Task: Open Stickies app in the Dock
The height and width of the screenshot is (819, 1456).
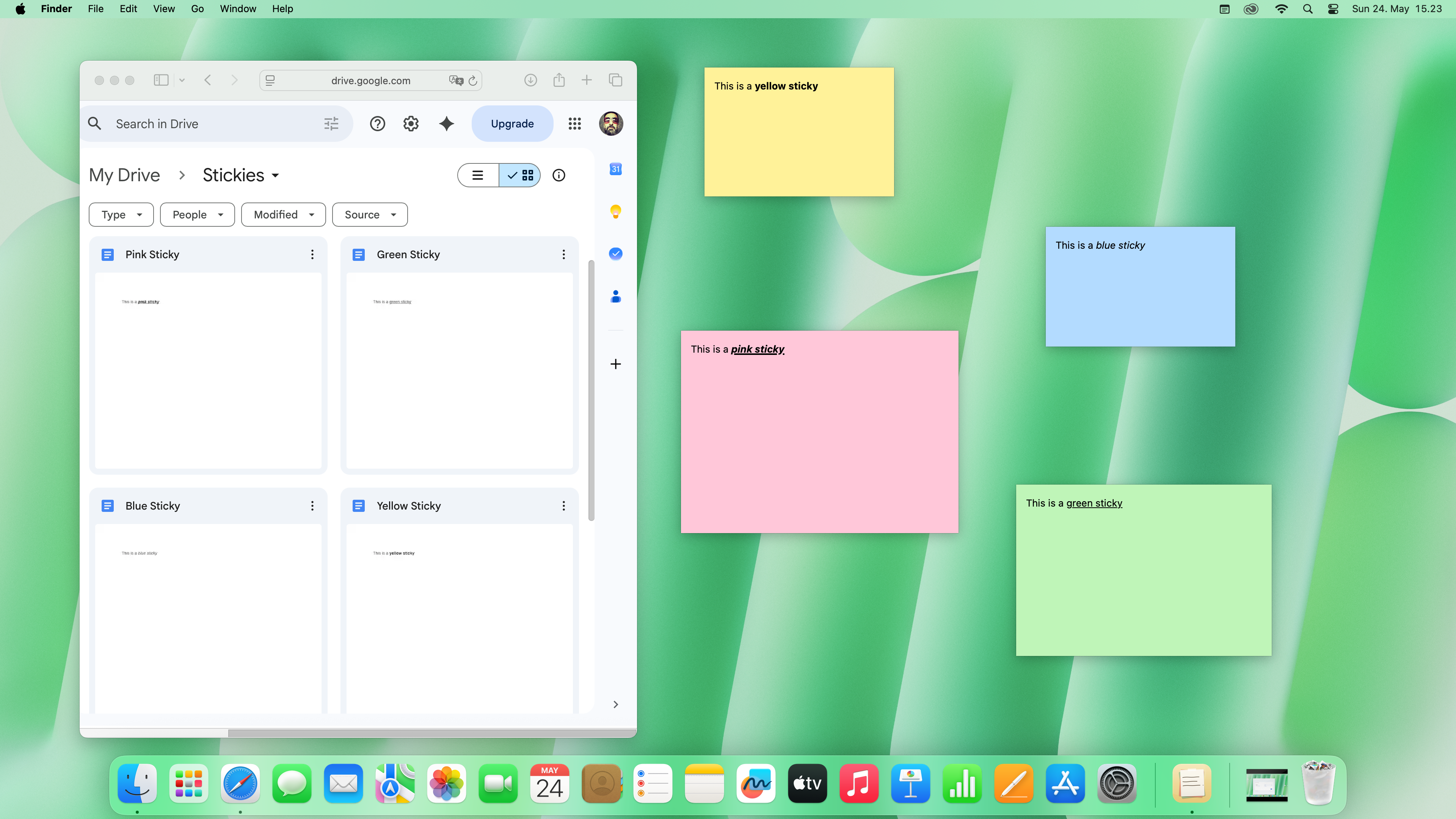Action: (x=1191, y=784)
